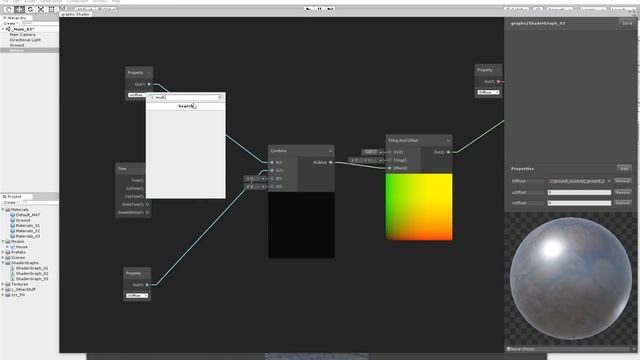The width and height of the screenshot is (640, 360).
Task: Select the Rect Transform tool in toolbar
Action: tap(51, 9)
